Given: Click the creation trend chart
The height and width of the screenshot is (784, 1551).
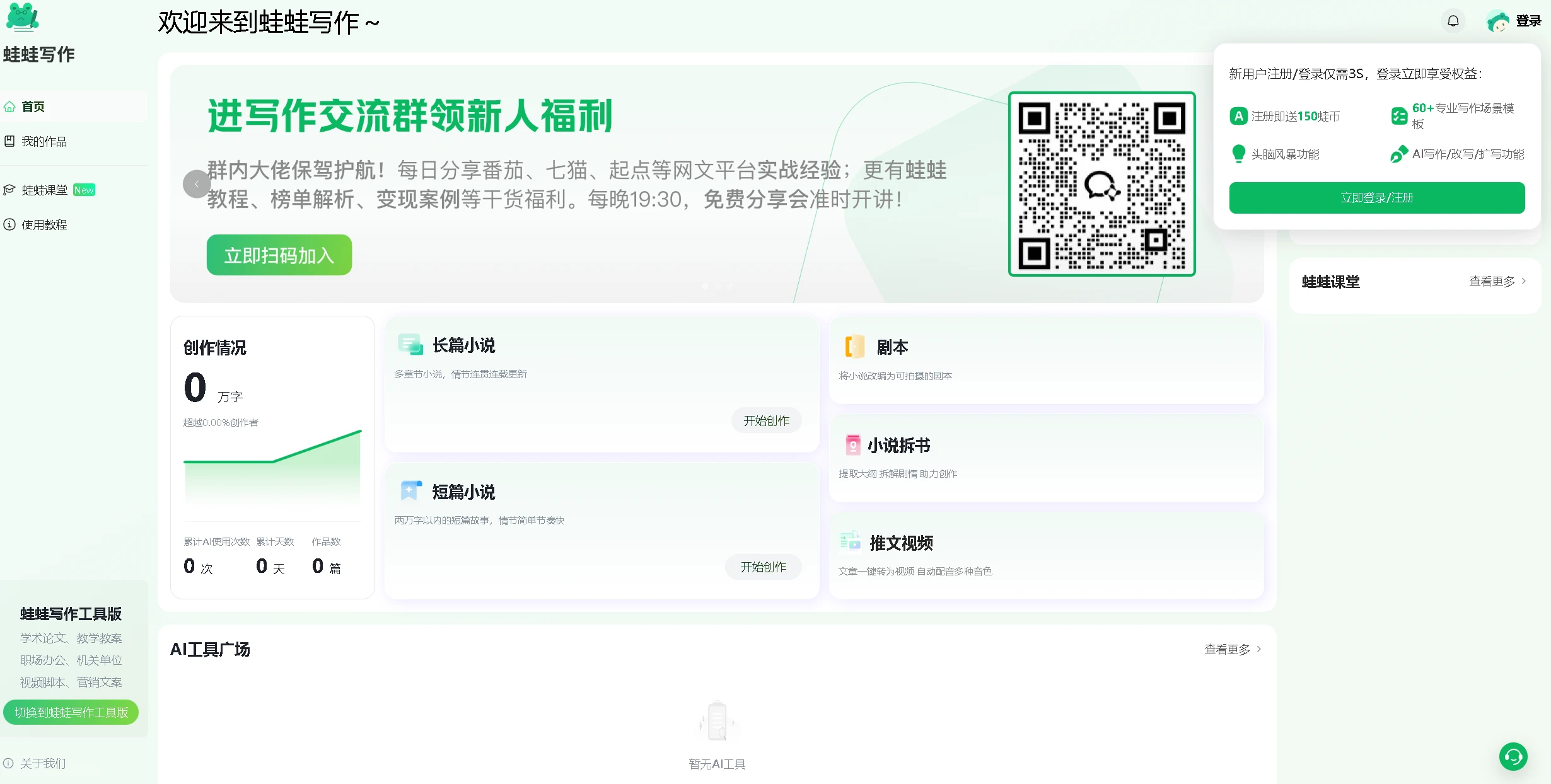Looking at the screenshot, I should [x=272, y=467].
